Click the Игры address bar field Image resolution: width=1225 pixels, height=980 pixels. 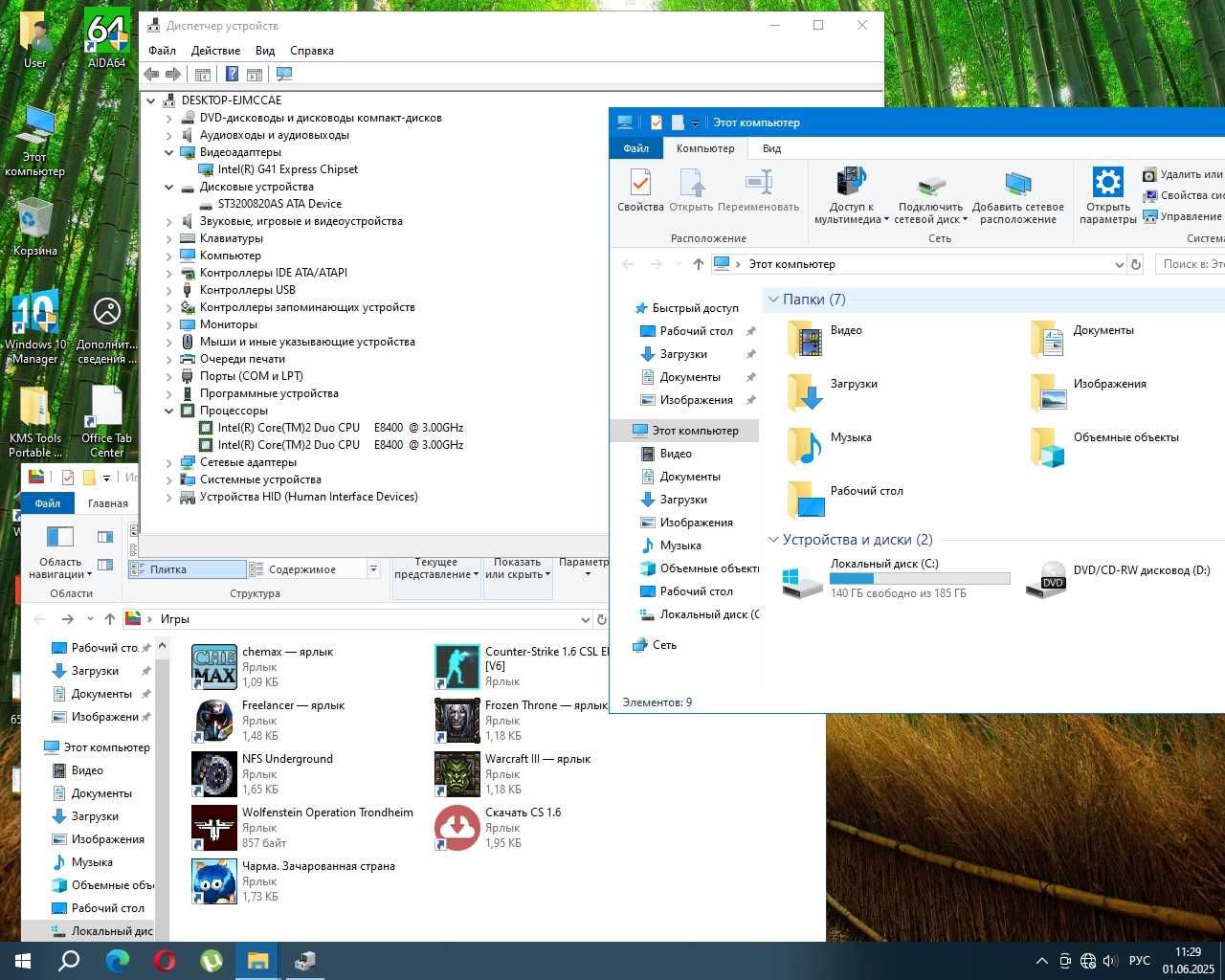click(357, 619)
